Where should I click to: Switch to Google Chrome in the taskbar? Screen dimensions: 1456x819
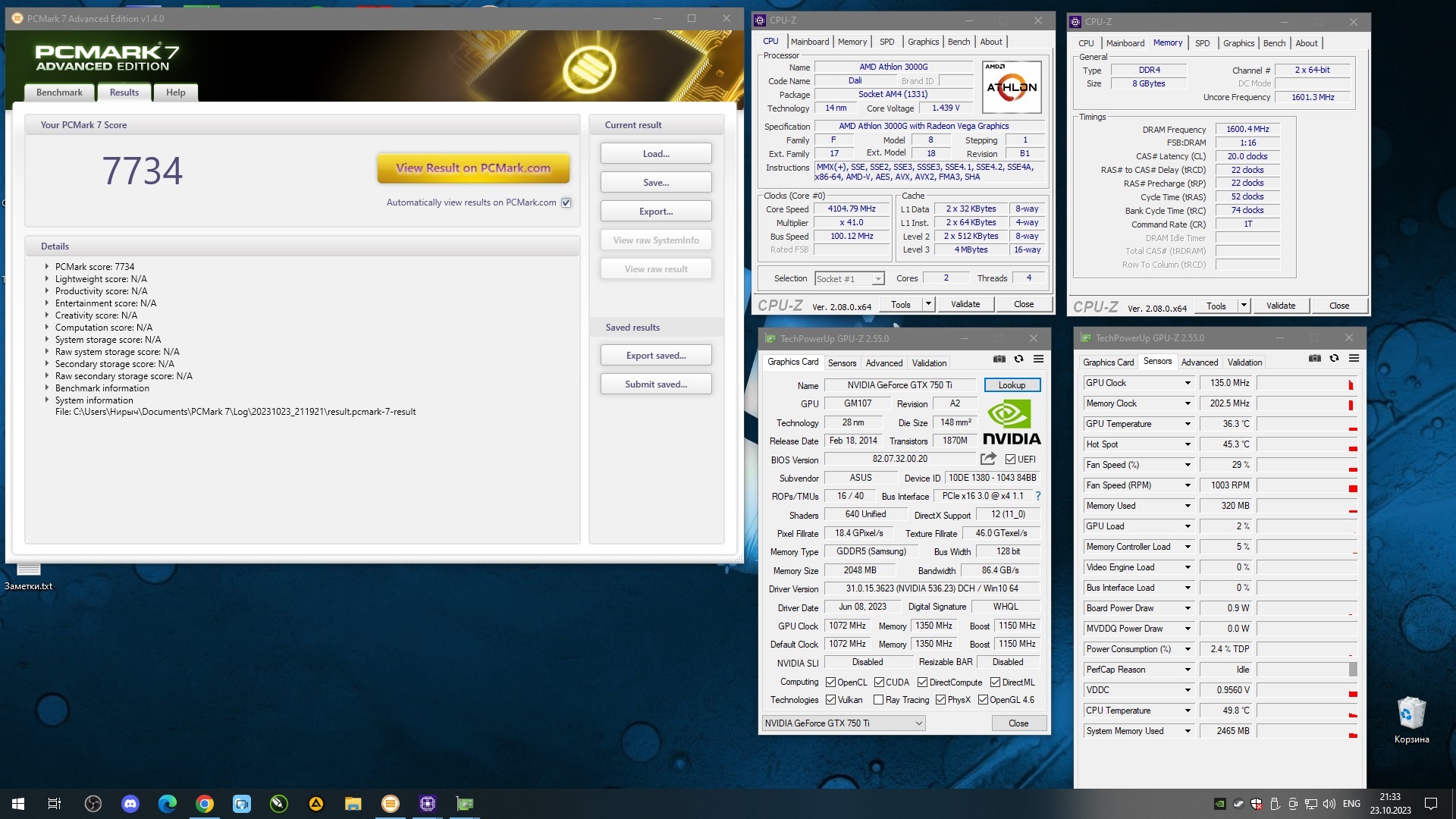[x=205, y=804]
